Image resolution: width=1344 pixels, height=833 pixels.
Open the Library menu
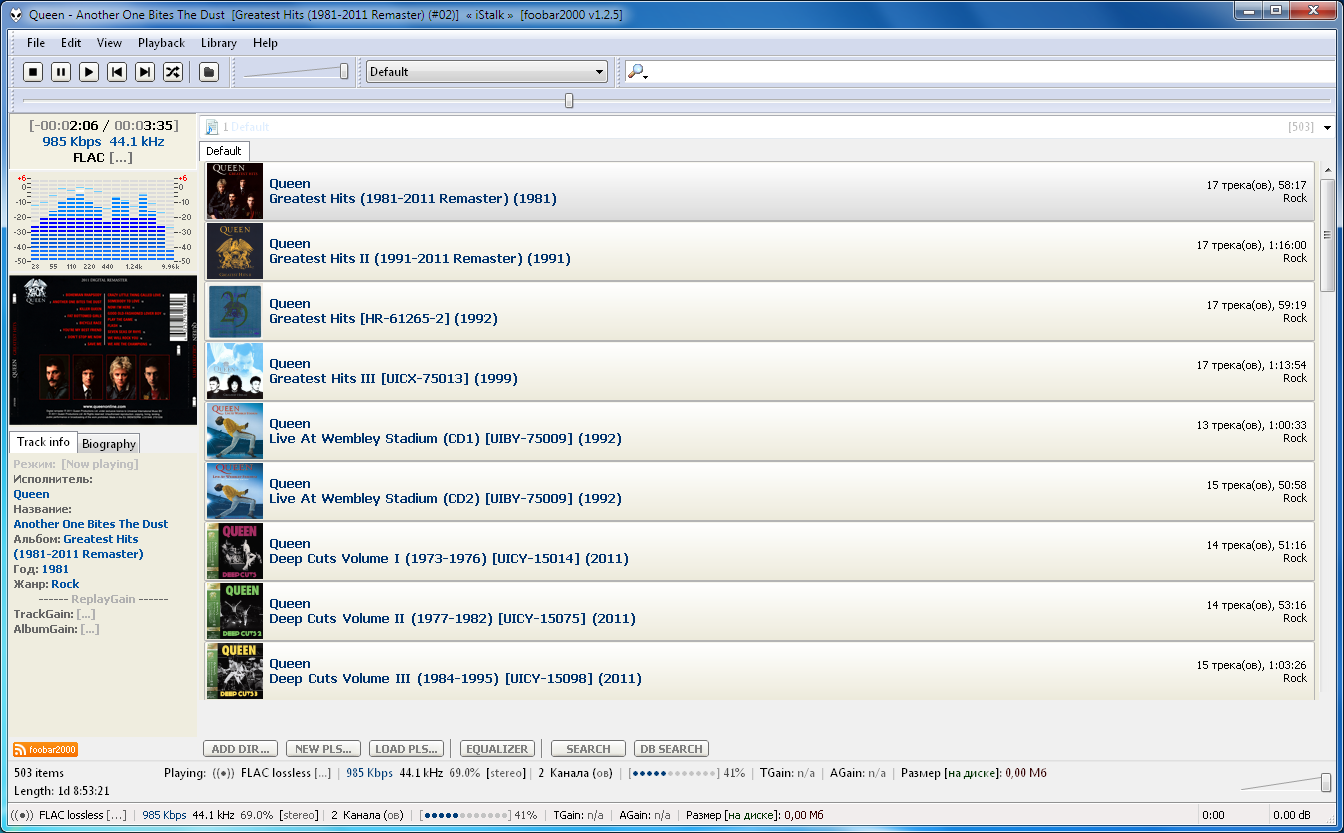tap(219, 43)
